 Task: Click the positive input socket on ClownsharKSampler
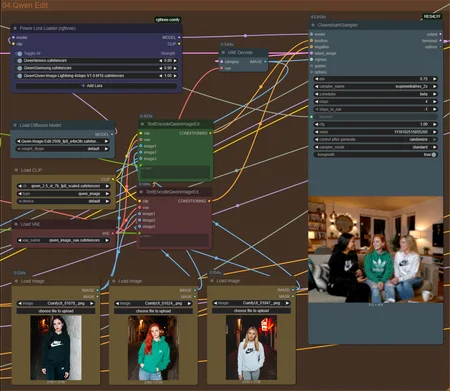coord(311,40)
